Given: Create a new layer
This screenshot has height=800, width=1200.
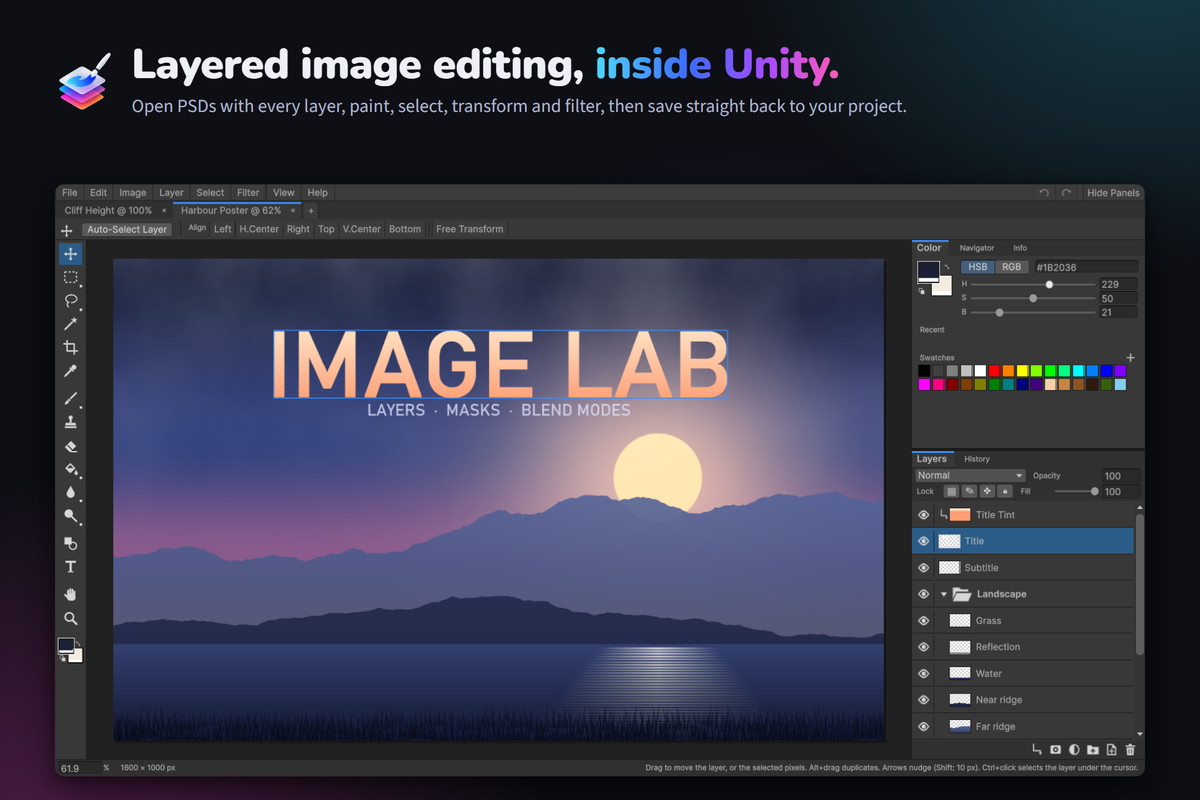Looking at the screenshot, I should pyautogui.click(x=1111, y=749).
